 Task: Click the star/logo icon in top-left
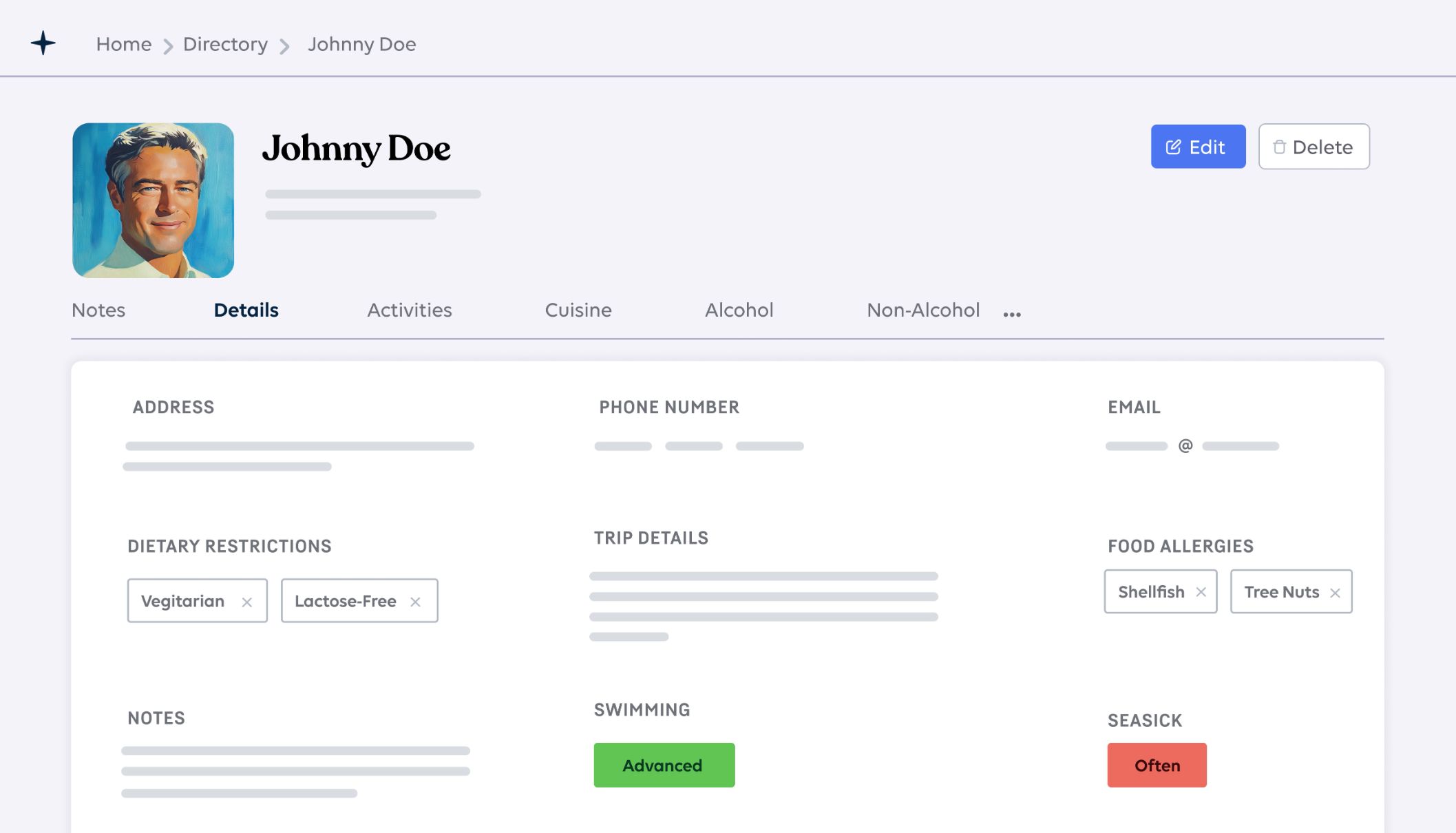[42, 43]
